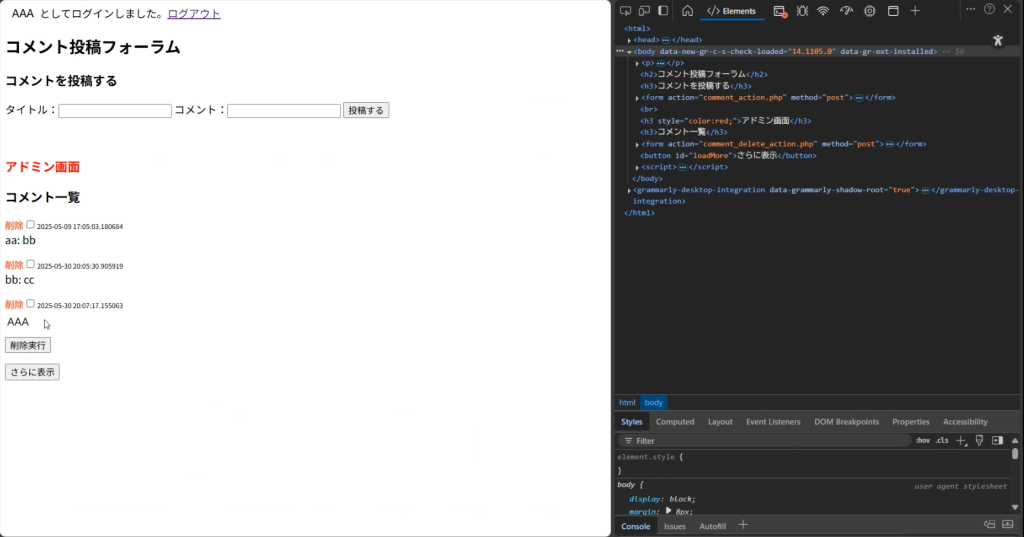Collapse the body node in DOM tree
The height and width of the screenshot is (537, 1024).
629,52
